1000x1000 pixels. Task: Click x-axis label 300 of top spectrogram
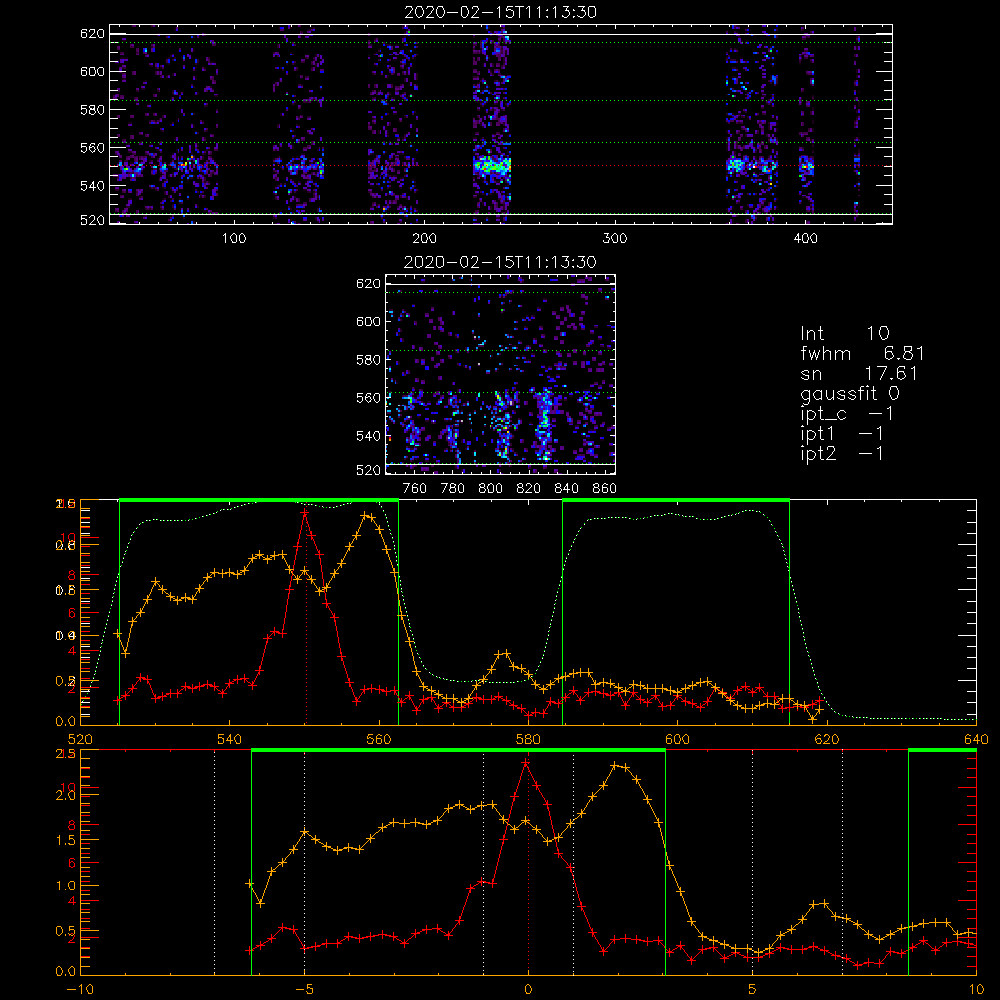pyautogui.click(x=615, y=239)
